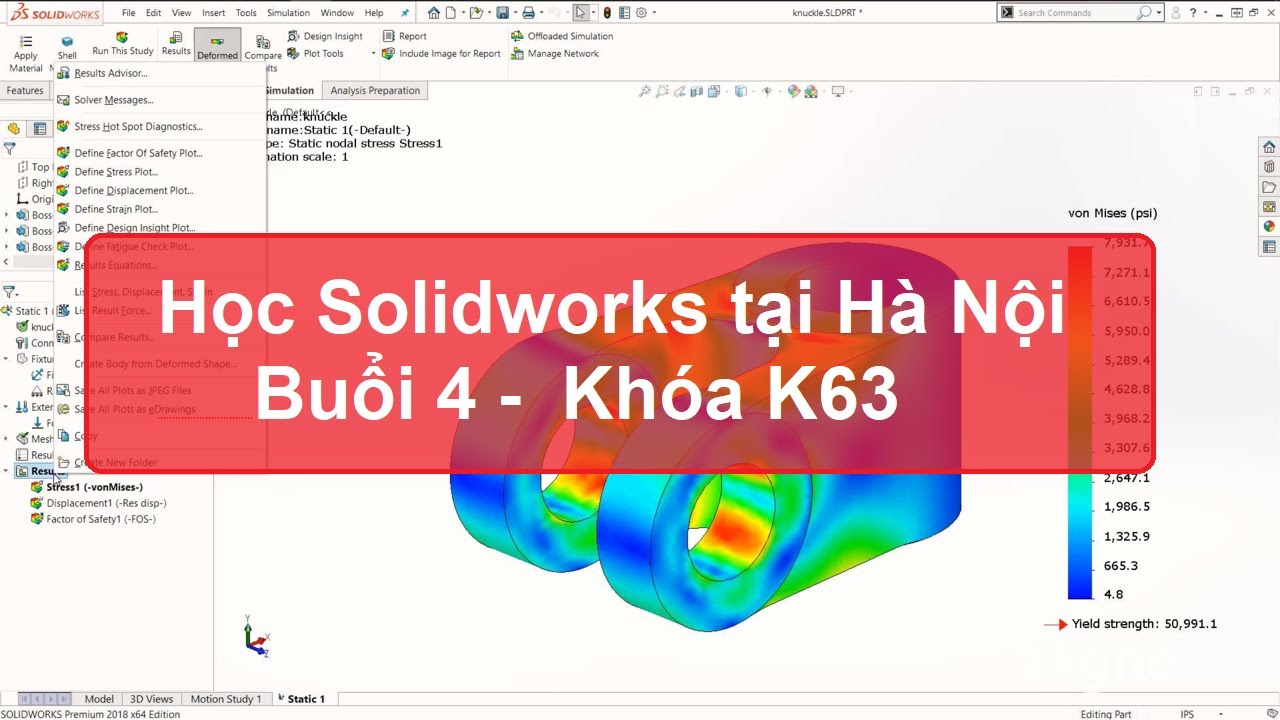Image resolution: width=1280 pixels, height=720 pixels.
Task: Expand Plot Tools dropdown arrow
Action: click(374, 54)
